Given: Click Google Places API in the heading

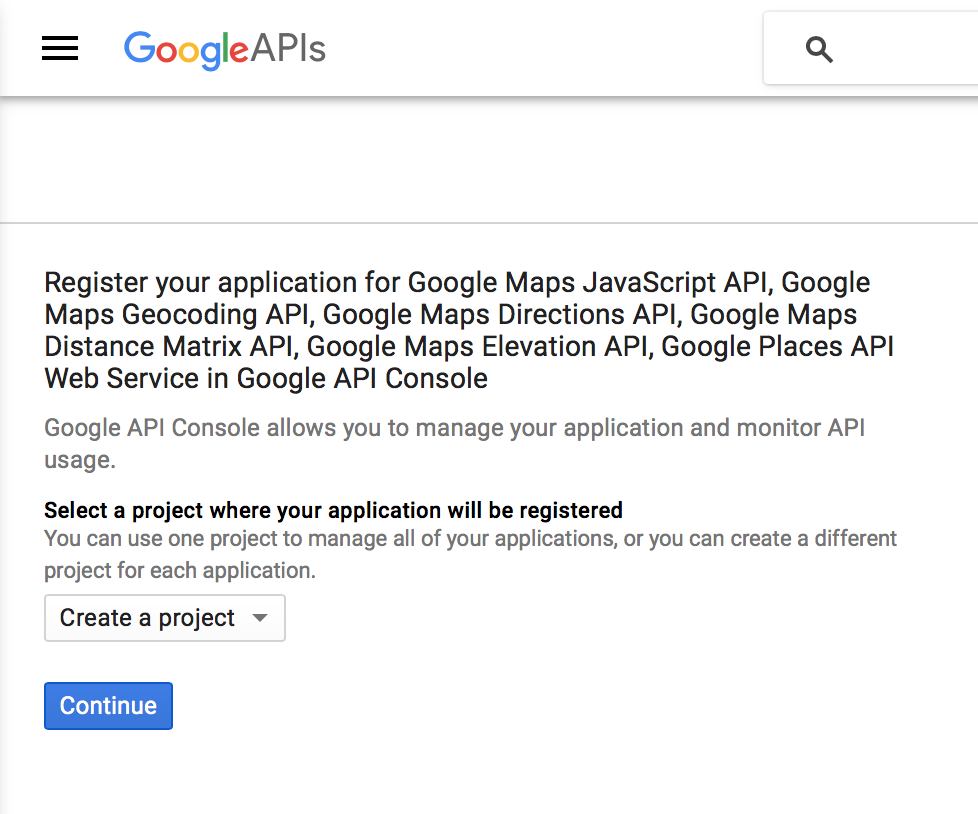Looking at the screenshot, I should click(777, 347).
